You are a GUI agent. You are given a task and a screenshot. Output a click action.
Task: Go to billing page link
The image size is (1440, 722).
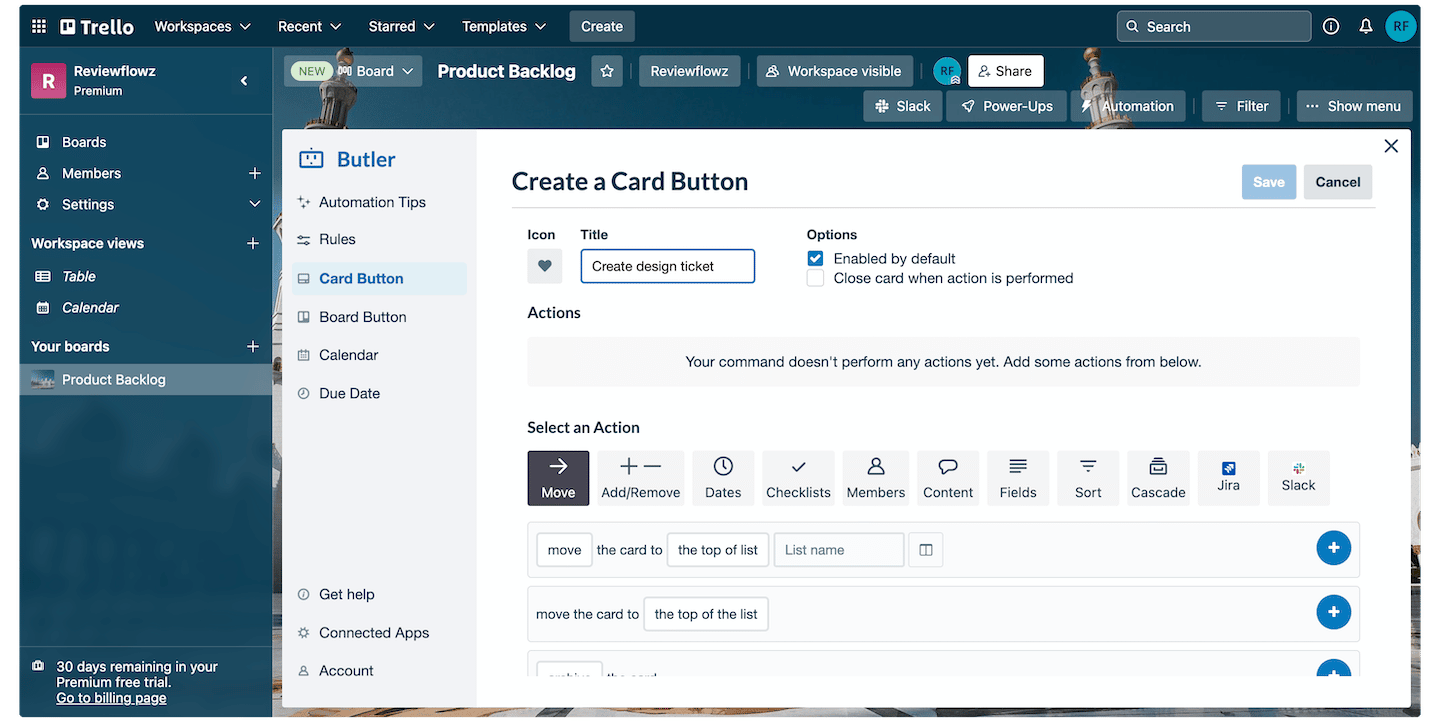coord(111,698)
